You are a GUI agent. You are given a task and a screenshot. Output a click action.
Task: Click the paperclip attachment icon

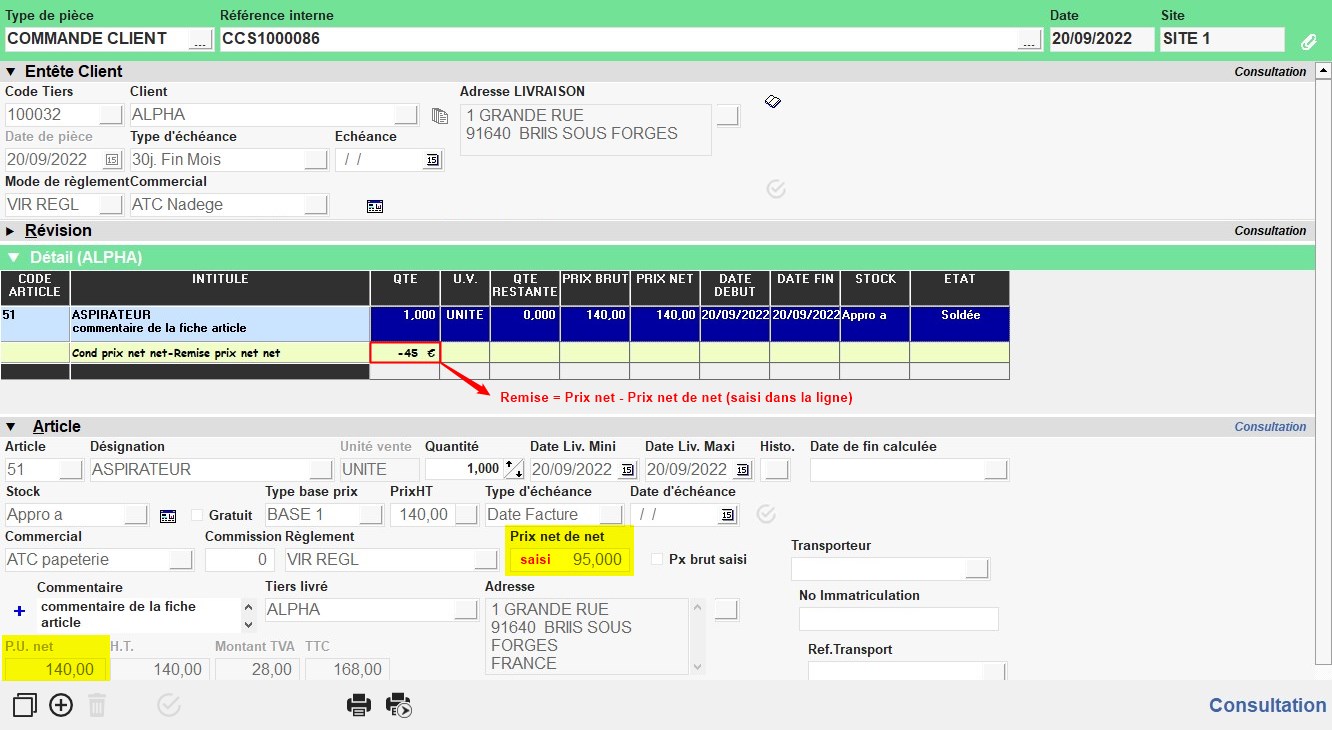coord(1308,42)
